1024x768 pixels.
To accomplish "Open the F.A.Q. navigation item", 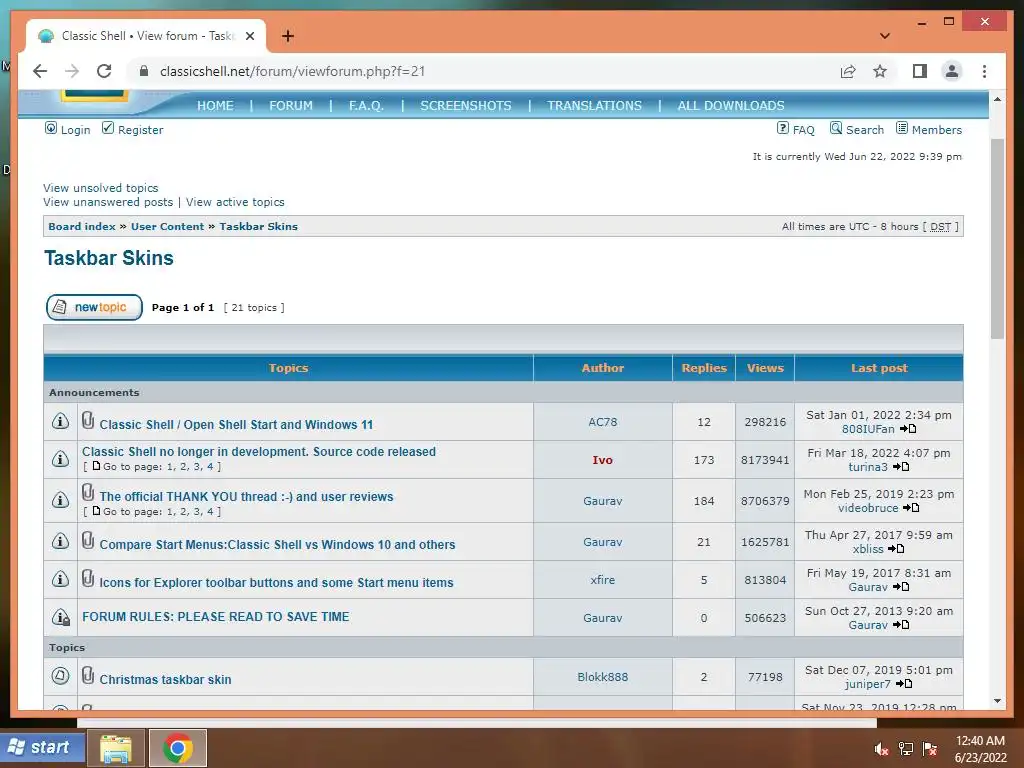I will click(x=366, y=106).
